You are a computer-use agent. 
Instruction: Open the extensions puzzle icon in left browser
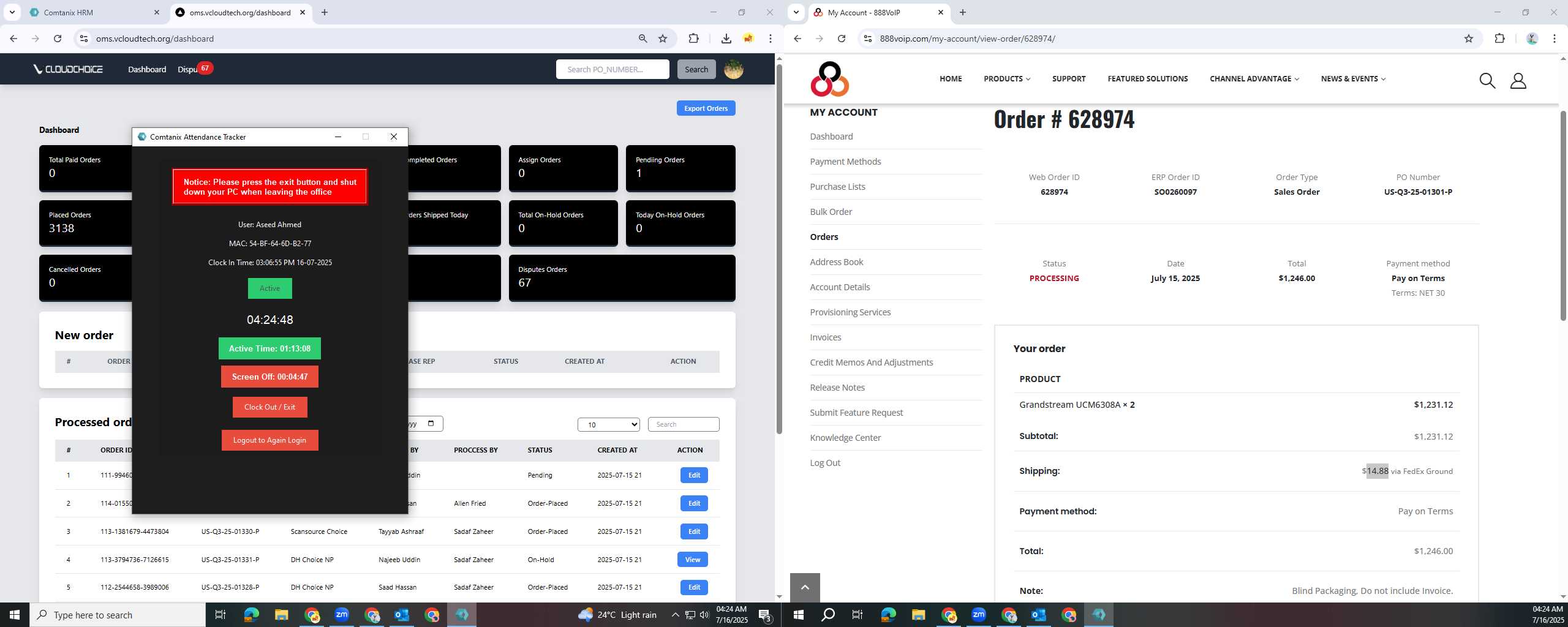pyautogui.click(x=693, y=39)
